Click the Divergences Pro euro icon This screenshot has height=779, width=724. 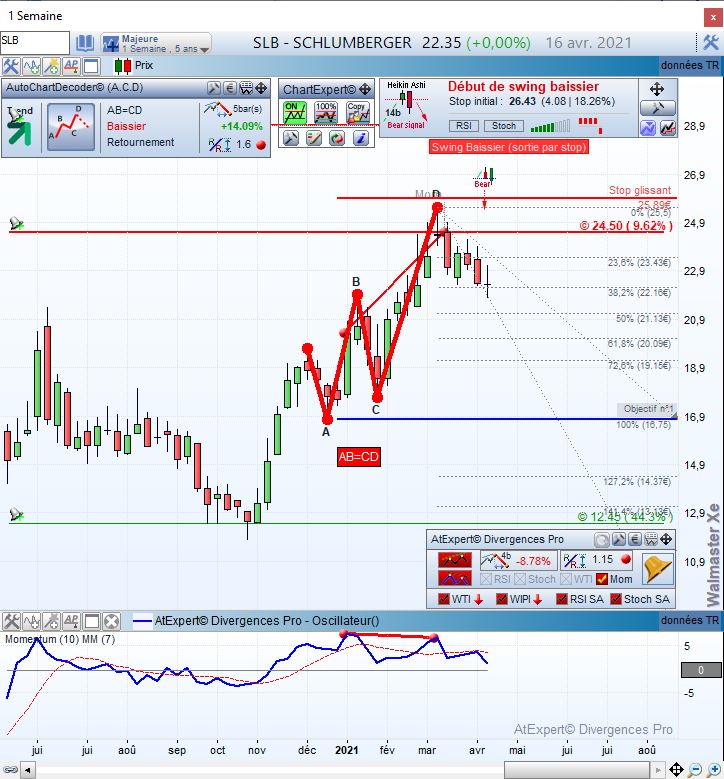634,540
